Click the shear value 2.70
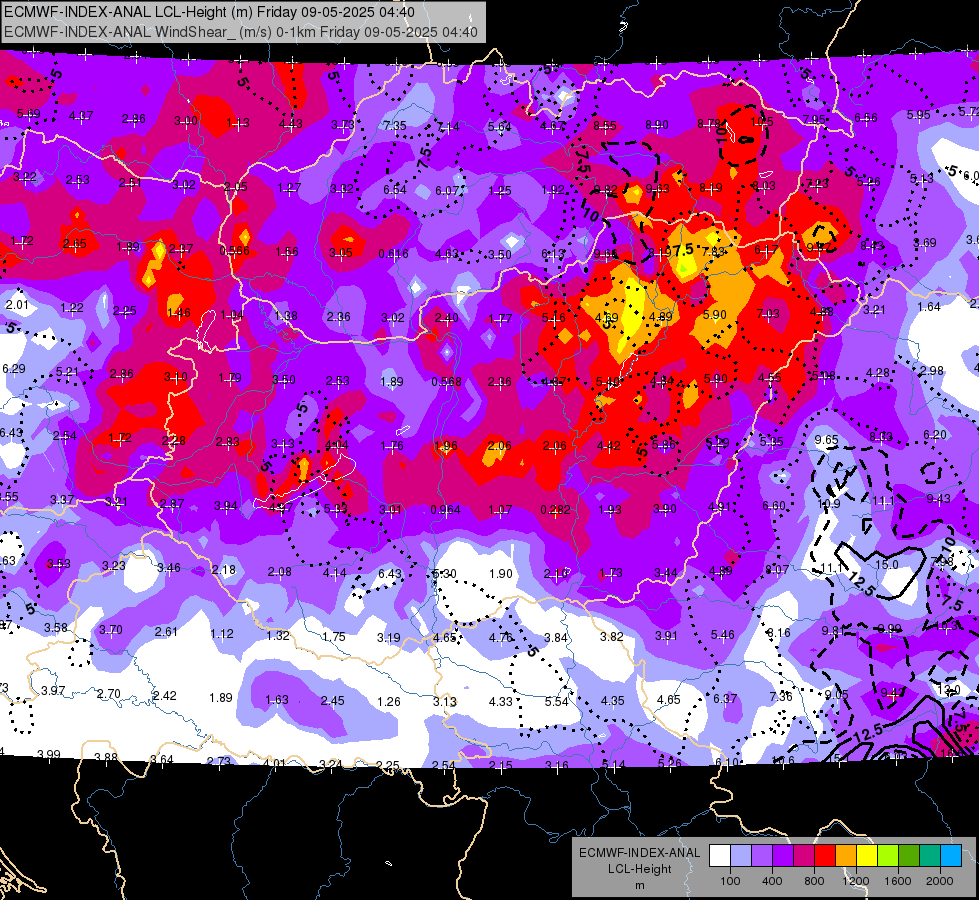This screenshot has height=900, width=979. (109, 694)
